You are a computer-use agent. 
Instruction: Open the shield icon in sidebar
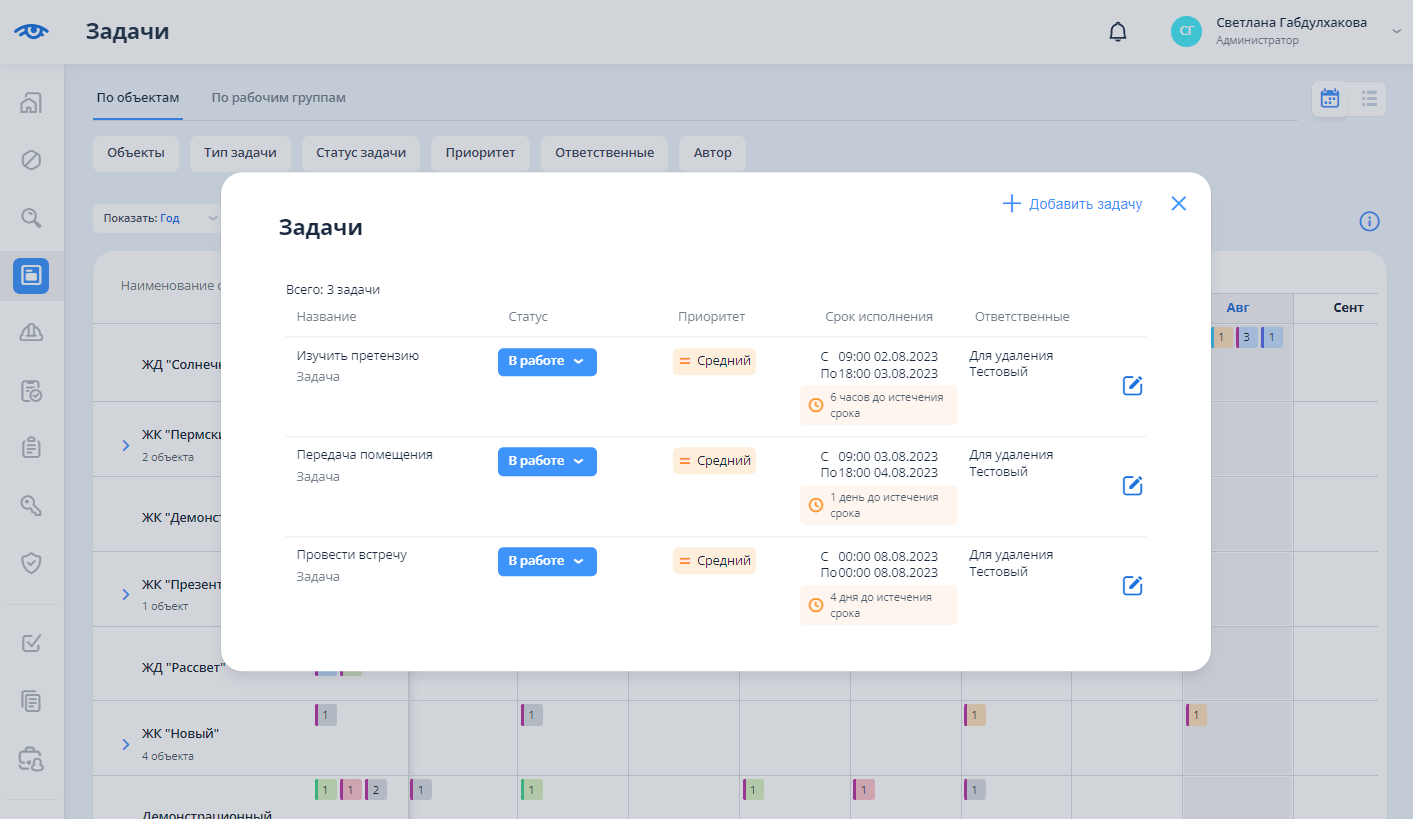pos(31,563)
